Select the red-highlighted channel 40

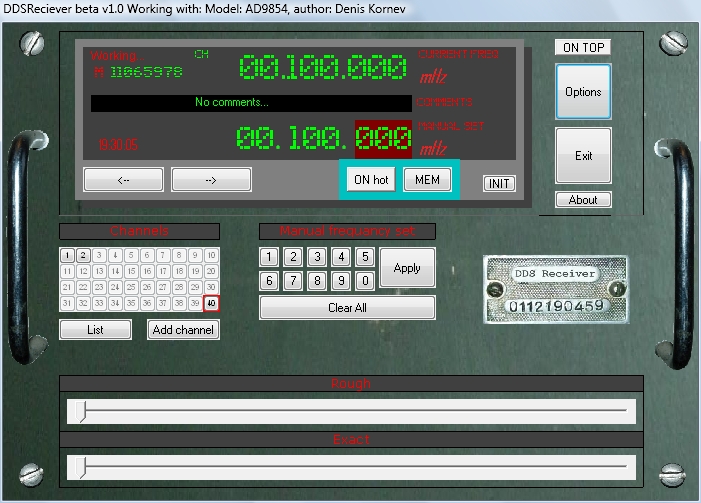coord(211,303)
